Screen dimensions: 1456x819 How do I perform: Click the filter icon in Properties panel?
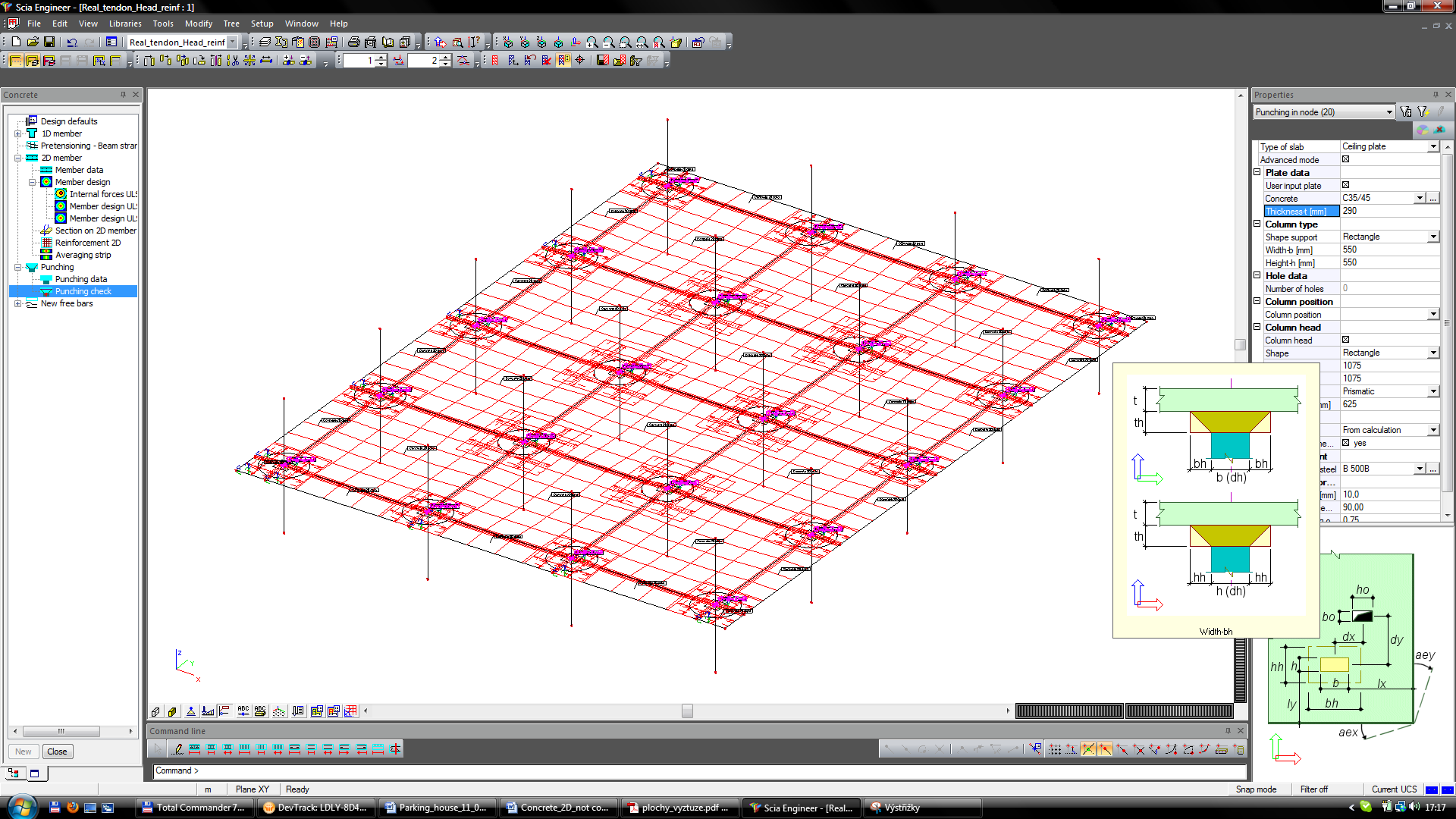[x=1406, y=112]
